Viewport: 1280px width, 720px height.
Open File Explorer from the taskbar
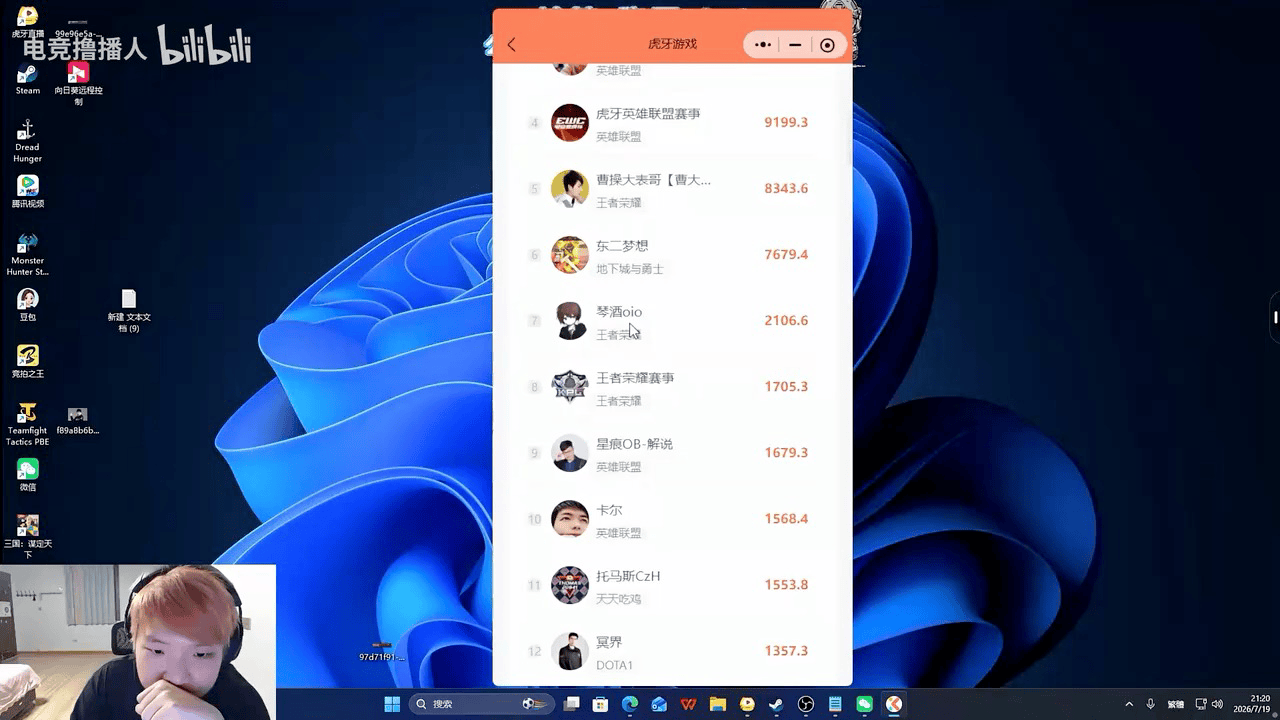718,704
